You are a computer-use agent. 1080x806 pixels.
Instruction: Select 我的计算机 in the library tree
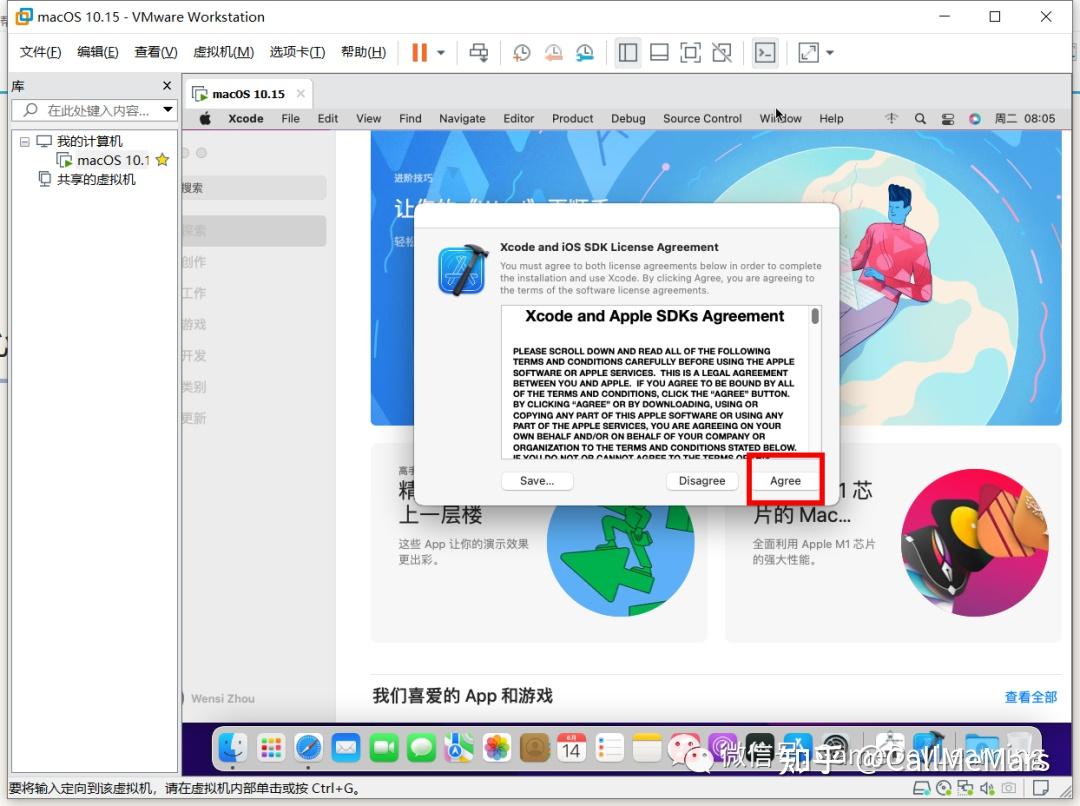click(89, 141)
